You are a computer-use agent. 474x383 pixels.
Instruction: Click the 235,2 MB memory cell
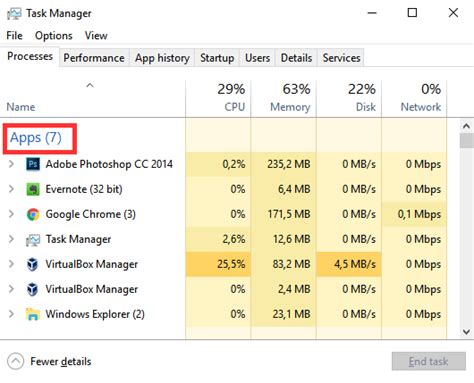pos(284,164)
